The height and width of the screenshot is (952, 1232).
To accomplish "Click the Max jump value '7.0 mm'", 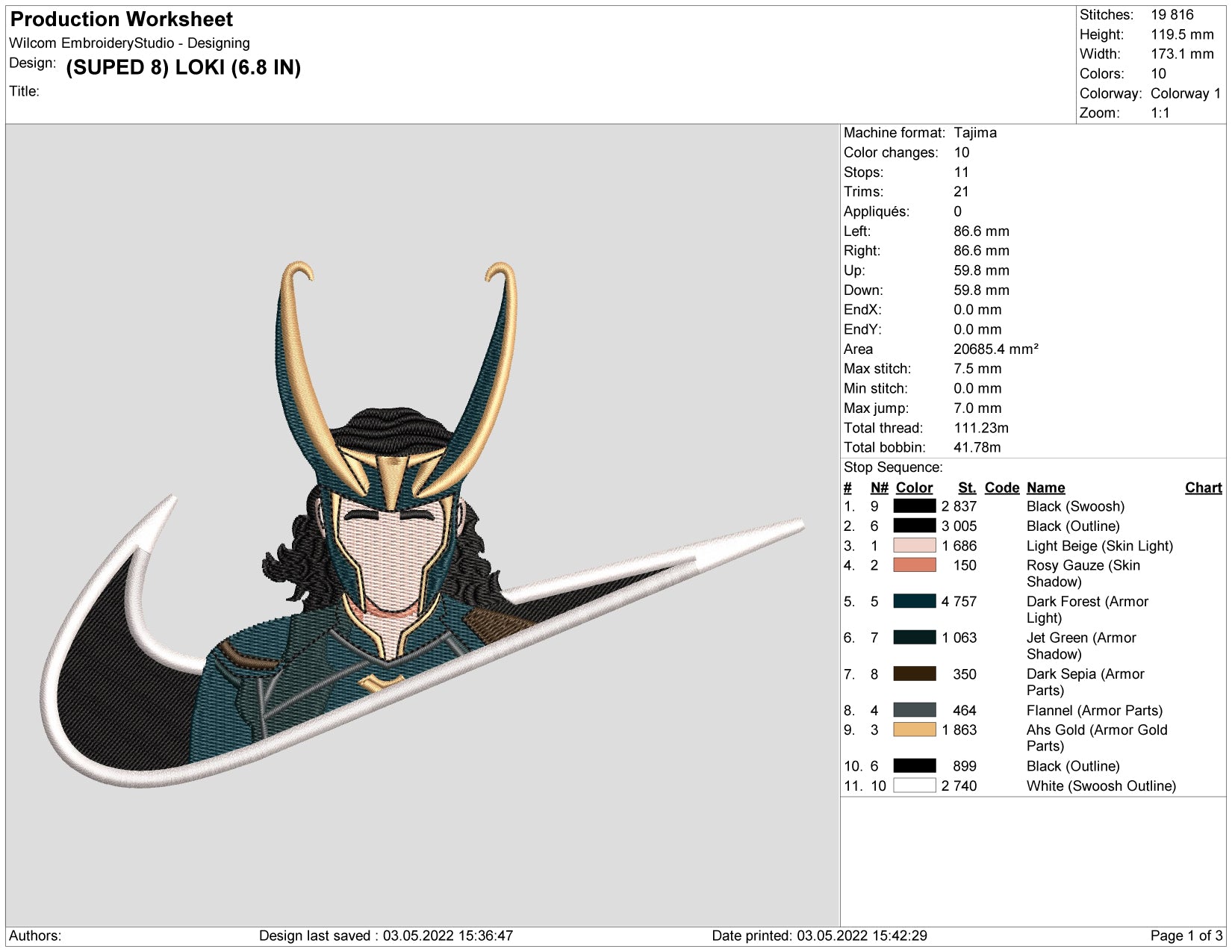I will [x=977, y=408].
